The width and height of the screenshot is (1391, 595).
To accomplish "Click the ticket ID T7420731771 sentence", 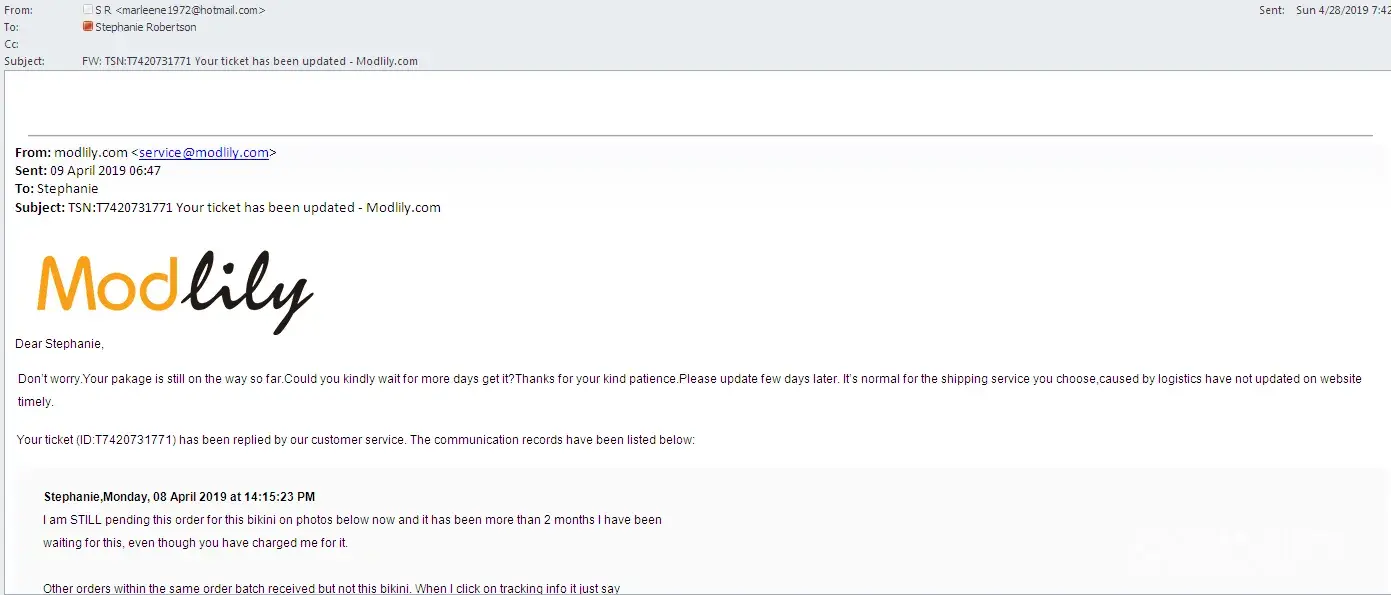I will point(356,440).
